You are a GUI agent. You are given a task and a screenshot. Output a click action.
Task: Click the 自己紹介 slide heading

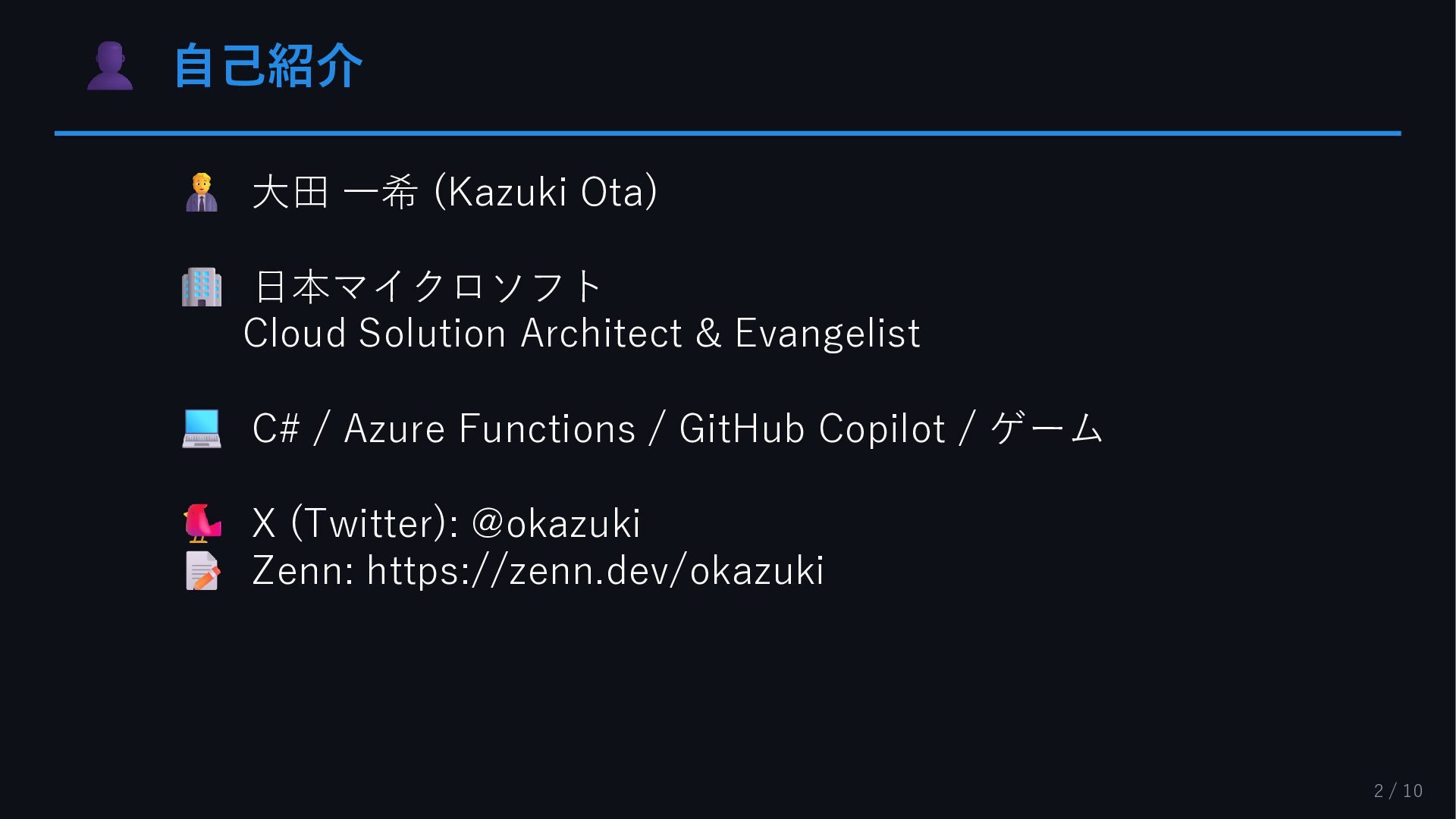click(268, 66)
